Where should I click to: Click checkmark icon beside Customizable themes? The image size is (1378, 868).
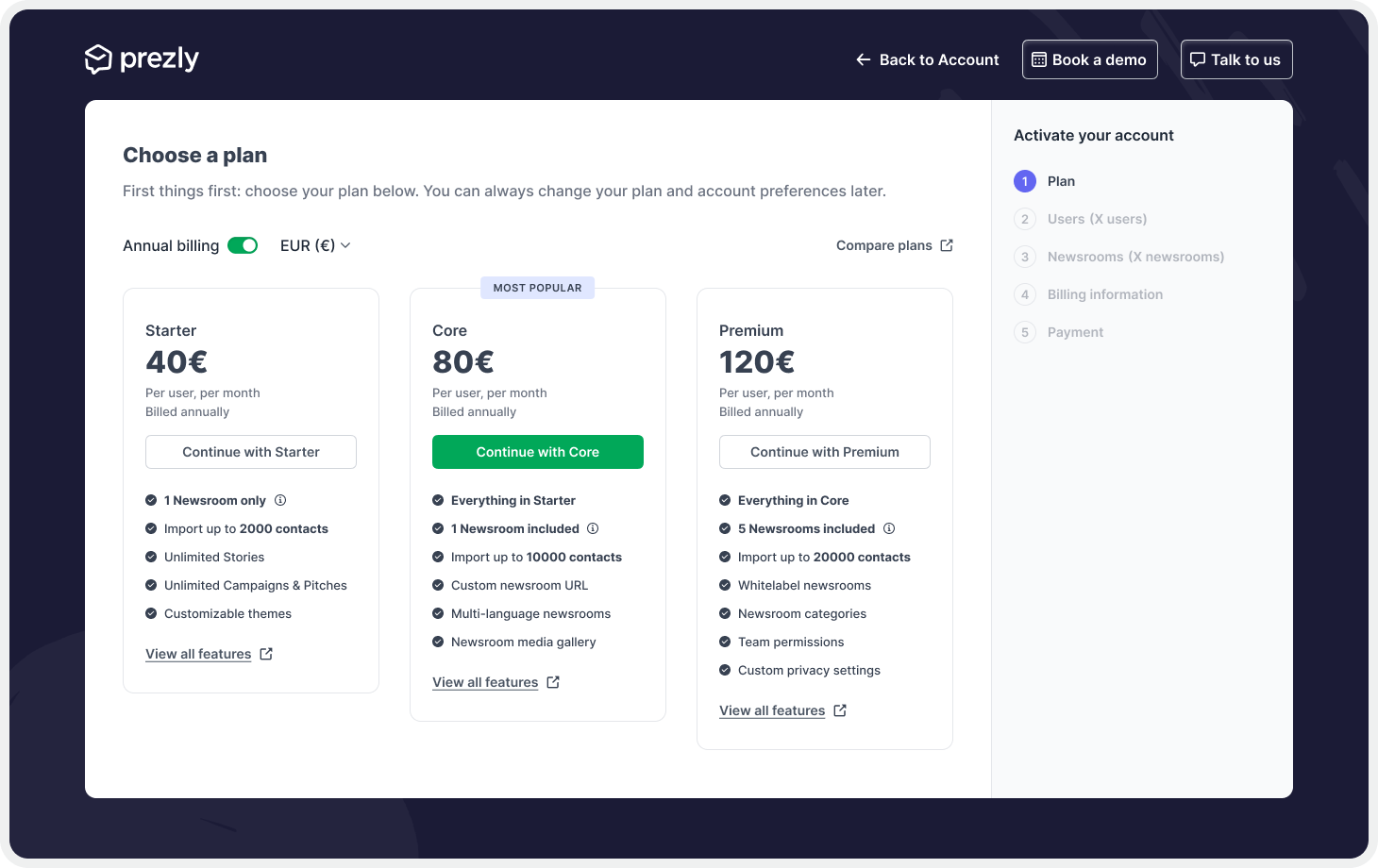[151, 613]
